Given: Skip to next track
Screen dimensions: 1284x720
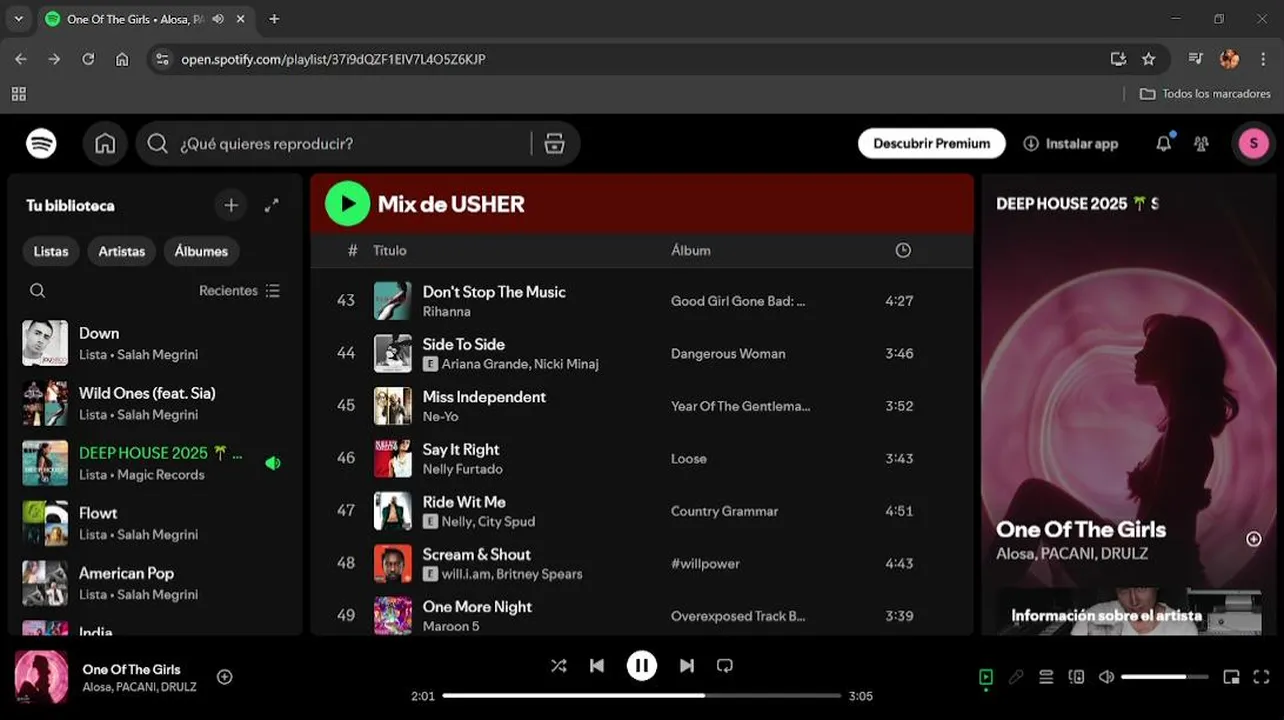Looking at the screenshot, I should click(x=687, y=665).
